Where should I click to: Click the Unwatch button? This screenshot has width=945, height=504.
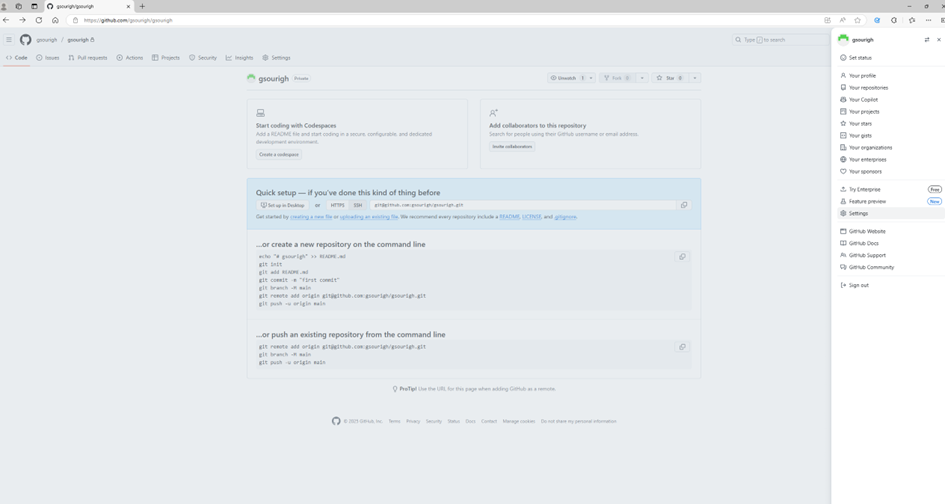[x=567, y=78]
